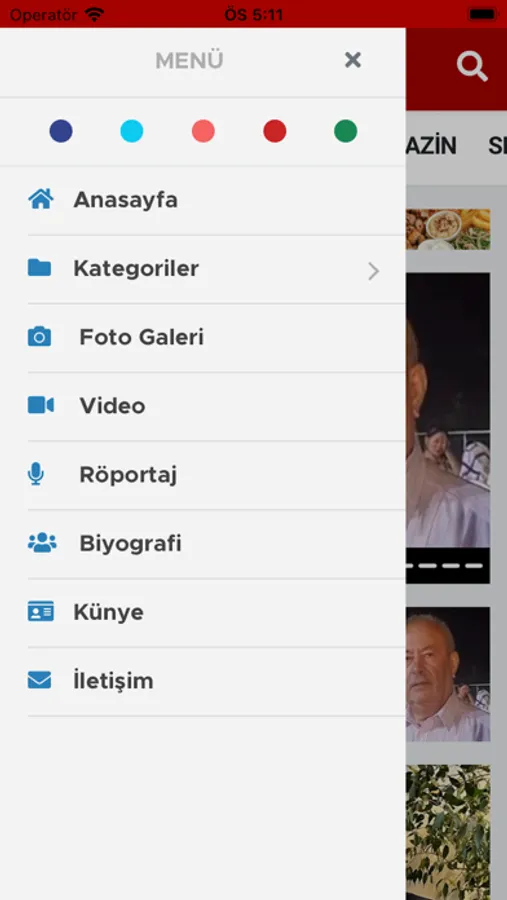507x900 pixels.
Task: Click the battery indicator icon
Action: coord(483,14)
